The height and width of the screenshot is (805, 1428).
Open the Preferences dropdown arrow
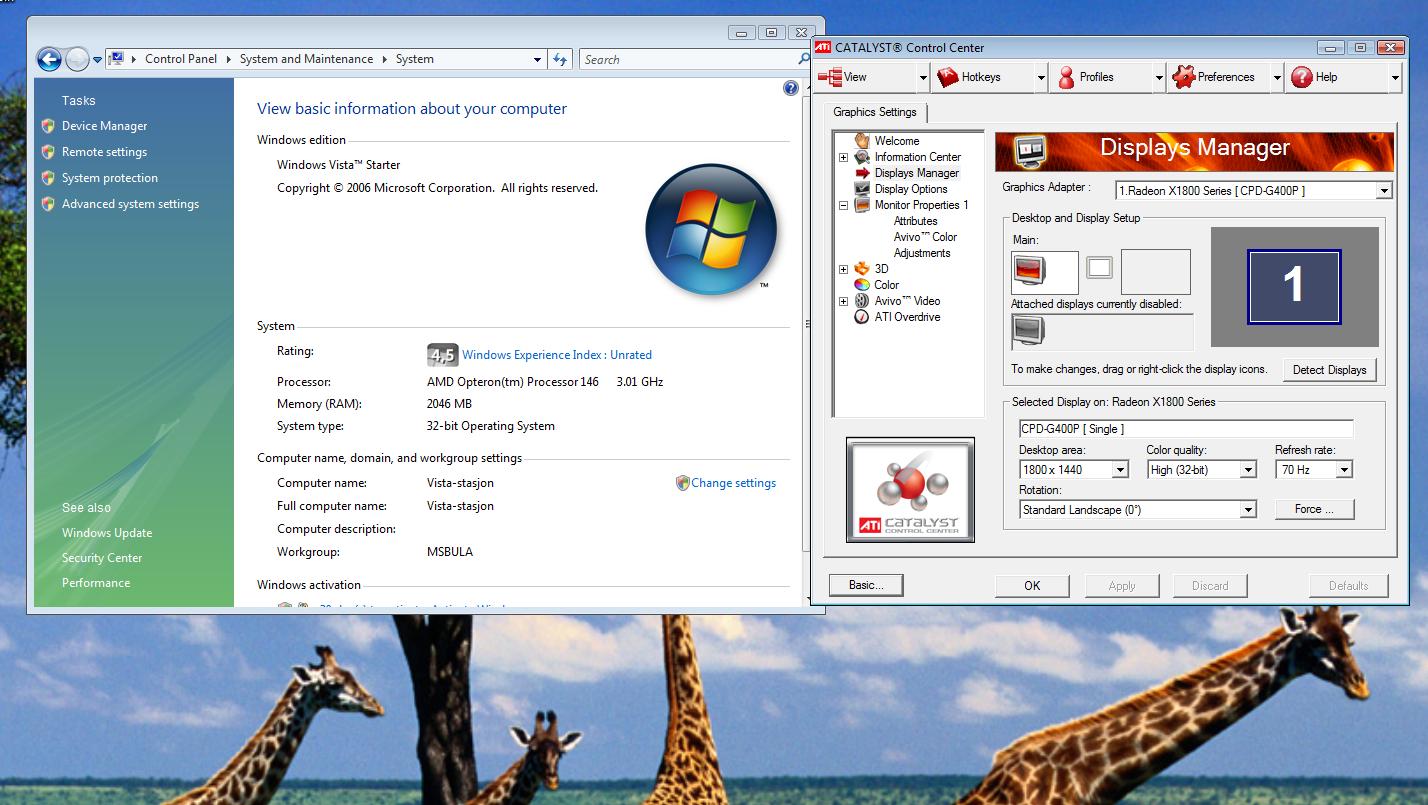click(x=1277, y=77)
